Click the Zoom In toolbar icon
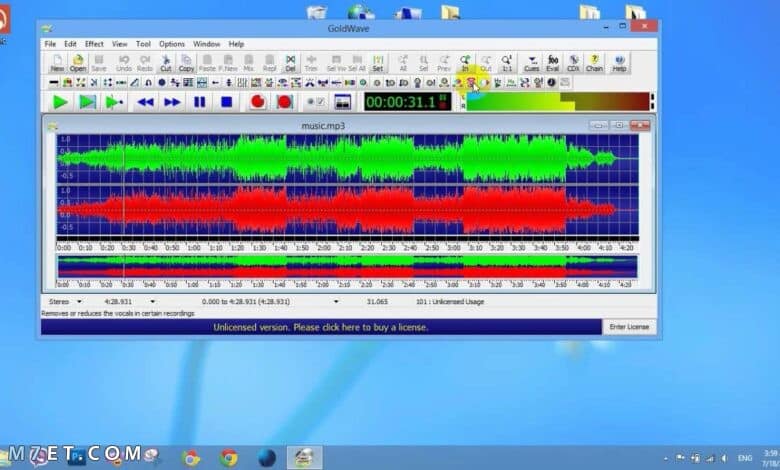This screenshot has width=780, height=470. pos(465,63)
